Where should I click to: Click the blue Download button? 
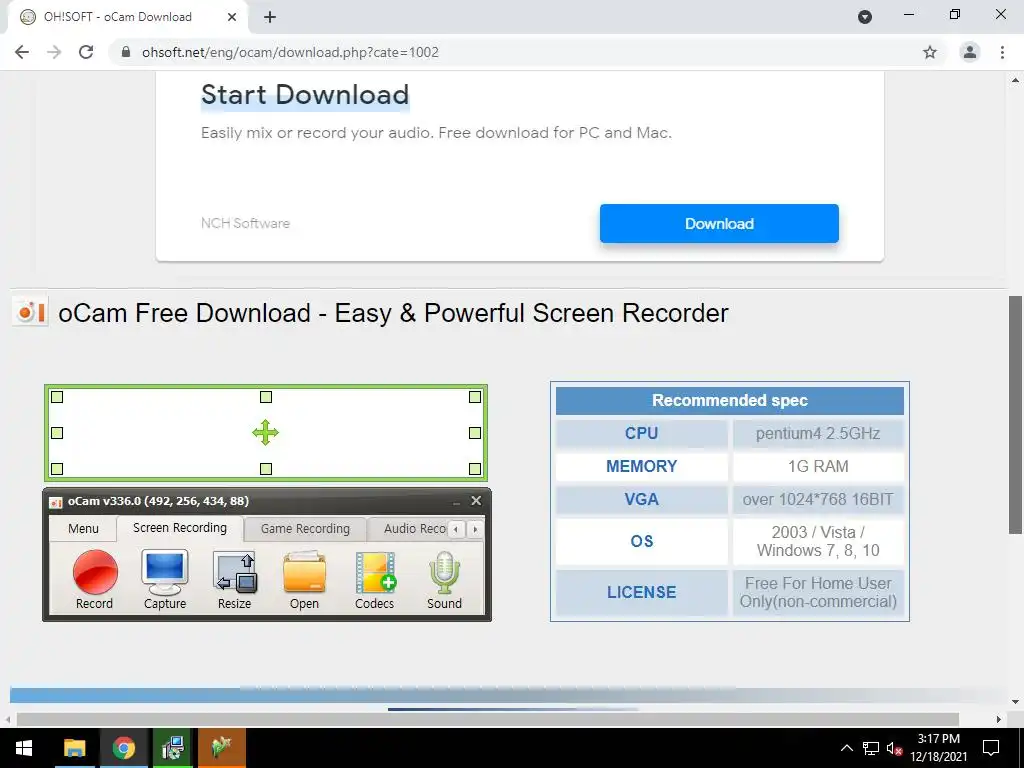[719, 223]
